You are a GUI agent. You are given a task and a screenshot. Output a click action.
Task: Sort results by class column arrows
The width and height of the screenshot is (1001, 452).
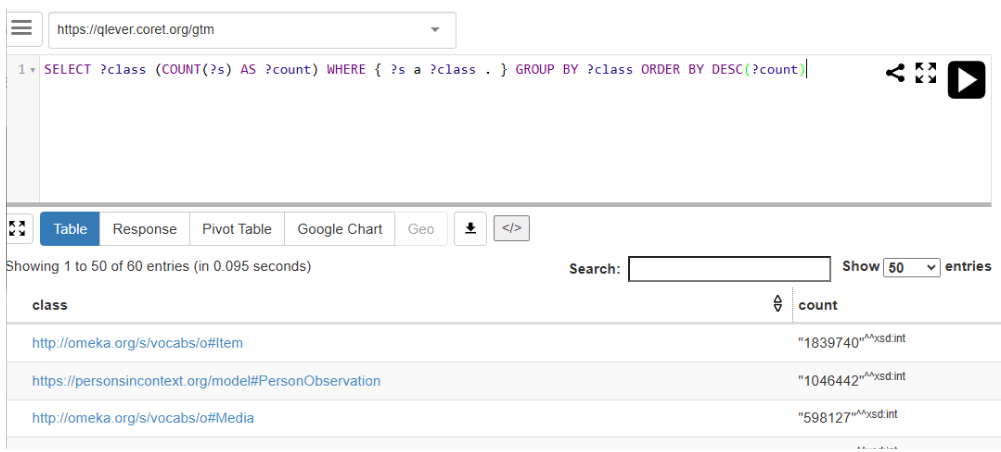[778, 304]
